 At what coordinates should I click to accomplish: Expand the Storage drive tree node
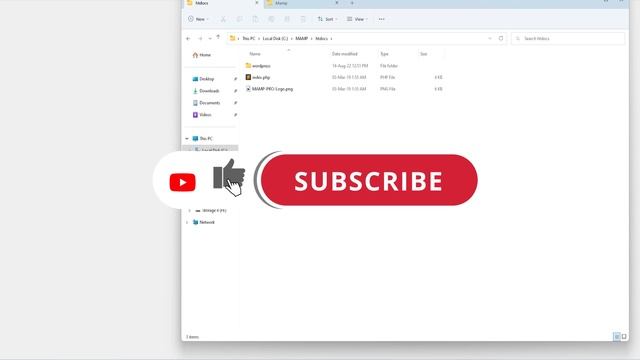pyautogui.click(x=189, y=211)
